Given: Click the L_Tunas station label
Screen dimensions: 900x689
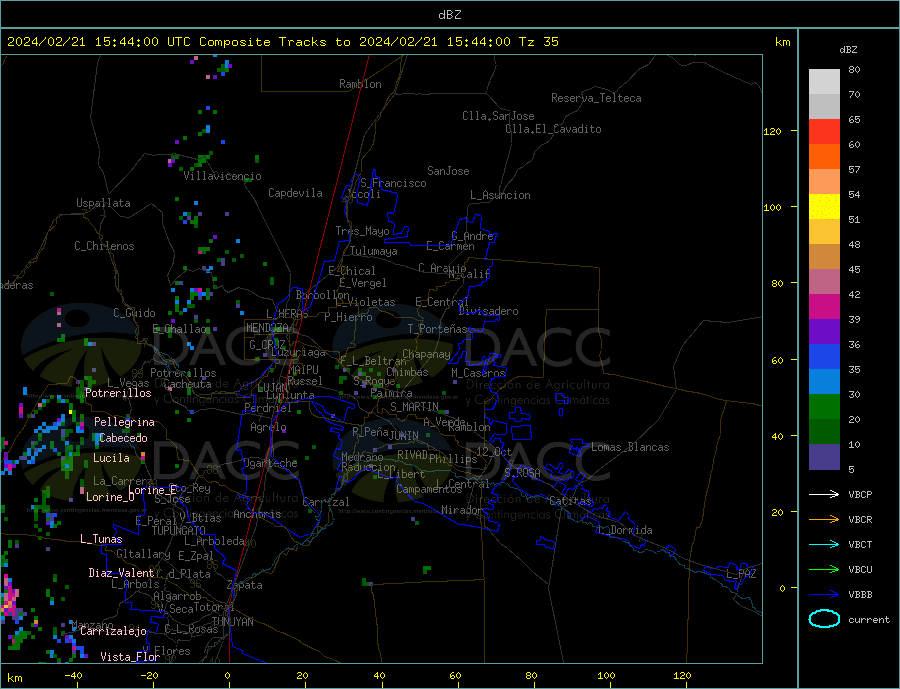Looking at the screenshot, I should [x=101, y=539].
